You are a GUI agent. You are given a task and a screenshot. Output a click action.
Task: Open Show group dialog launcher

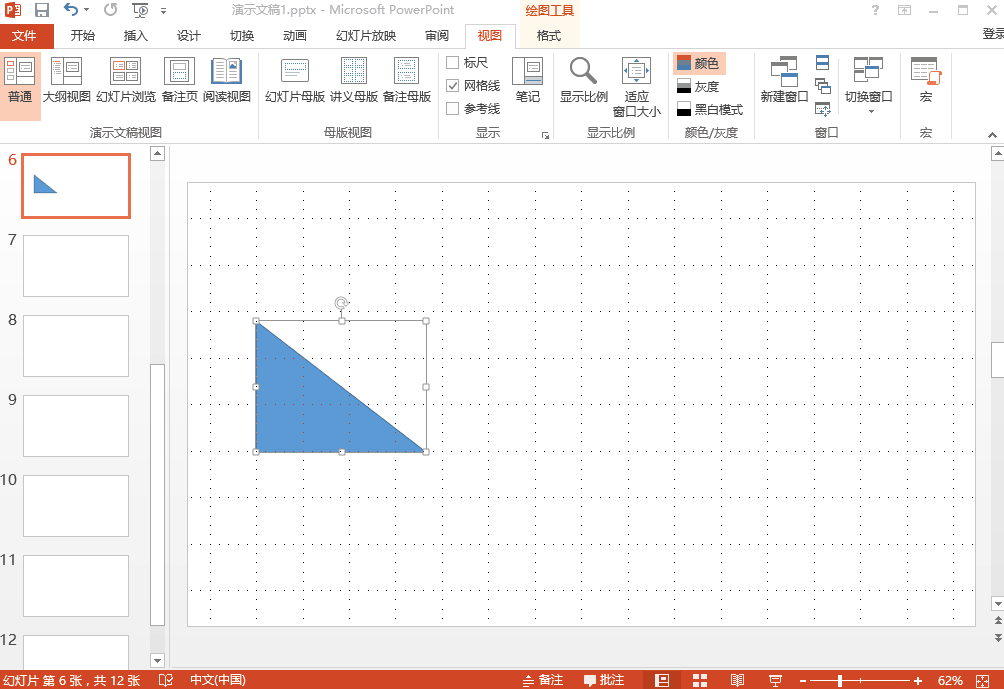546,135
